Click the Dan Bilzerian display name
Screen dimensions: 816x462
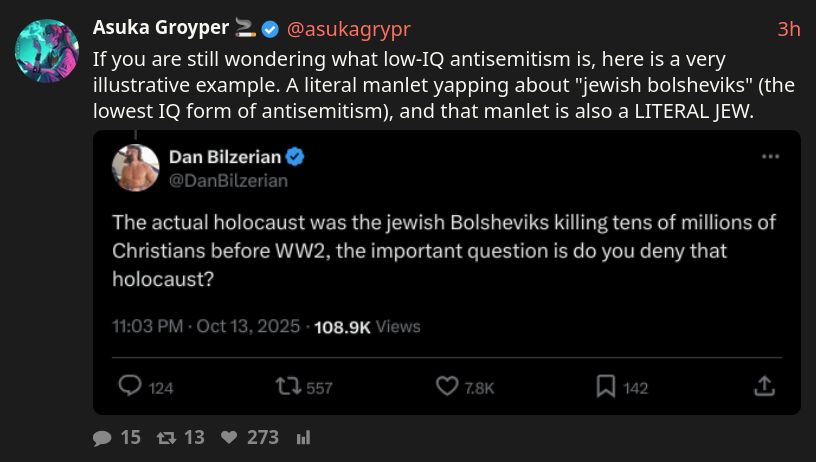(225, 157)
